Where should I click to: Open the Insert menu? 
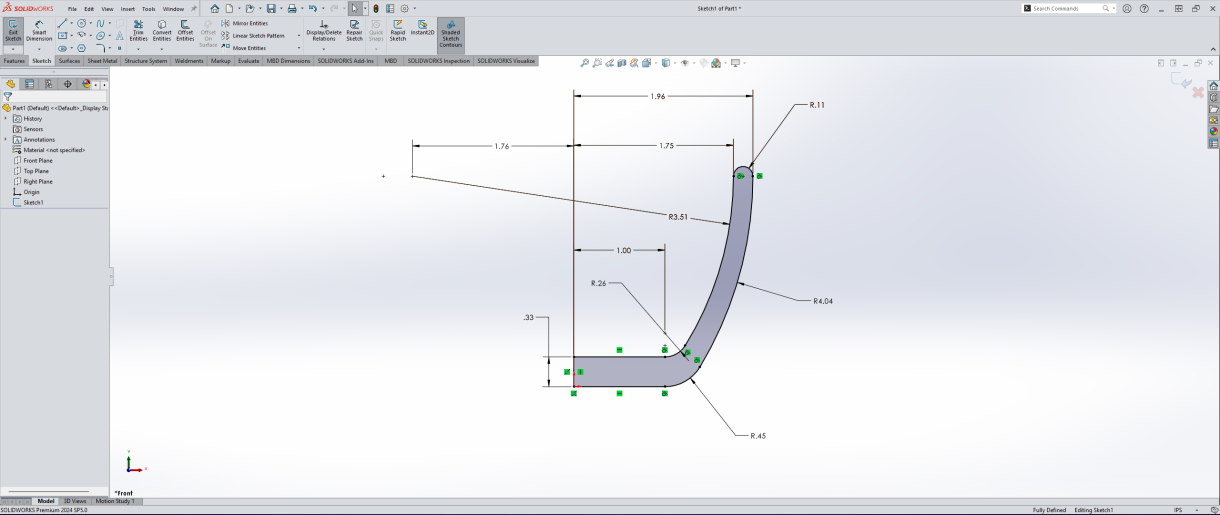[x=127, y=8]
